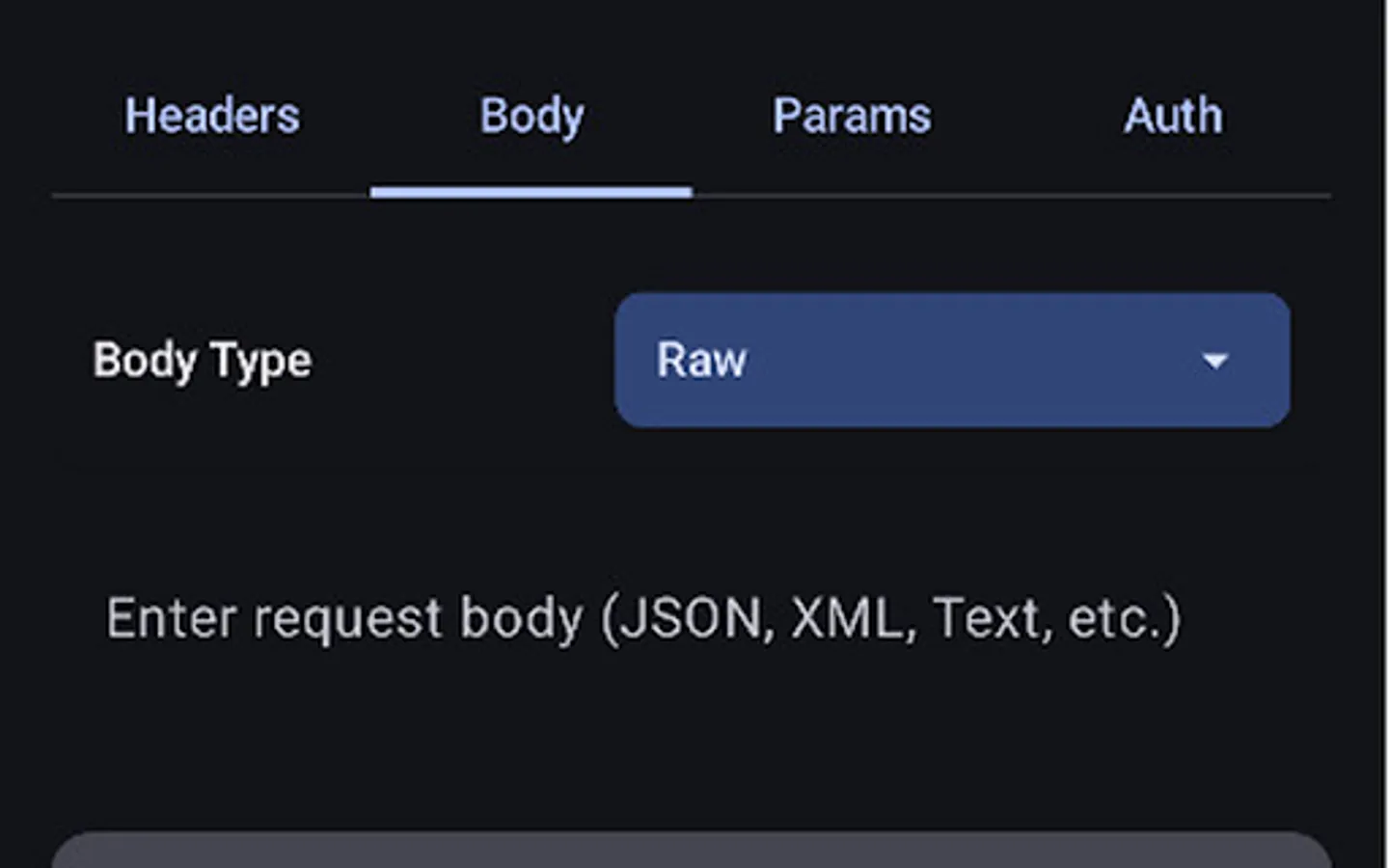Click the dropdown caret arrow icon
Screen dimensions: 1389x868
coord(1214,361)
